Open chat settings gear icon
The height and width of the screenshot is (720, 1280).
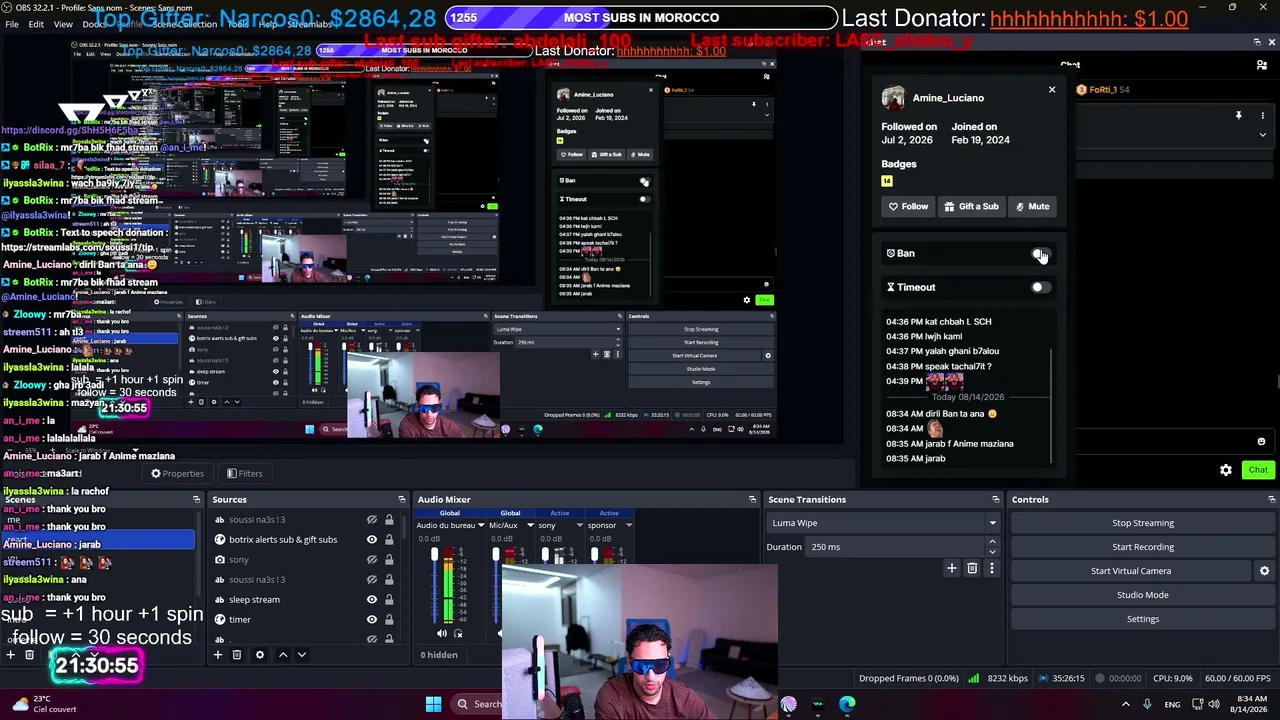click(1226, 470)
